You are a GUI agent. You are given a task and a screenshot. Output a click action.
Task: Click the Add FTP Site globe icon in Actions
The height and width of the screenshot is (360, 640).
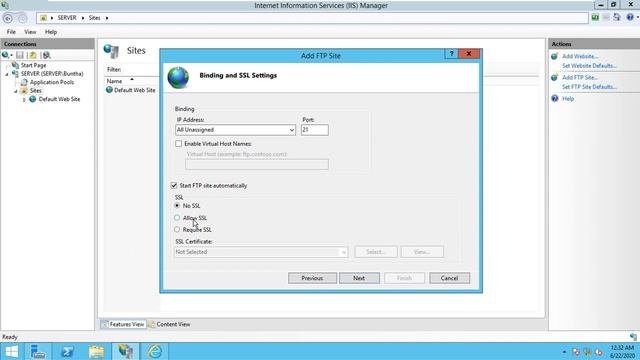(554, 78)
